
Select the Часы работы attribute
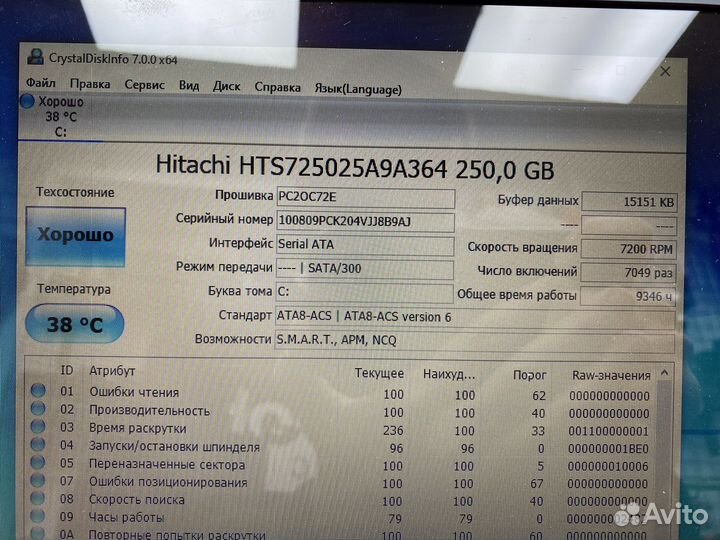[x=340, y=518]
